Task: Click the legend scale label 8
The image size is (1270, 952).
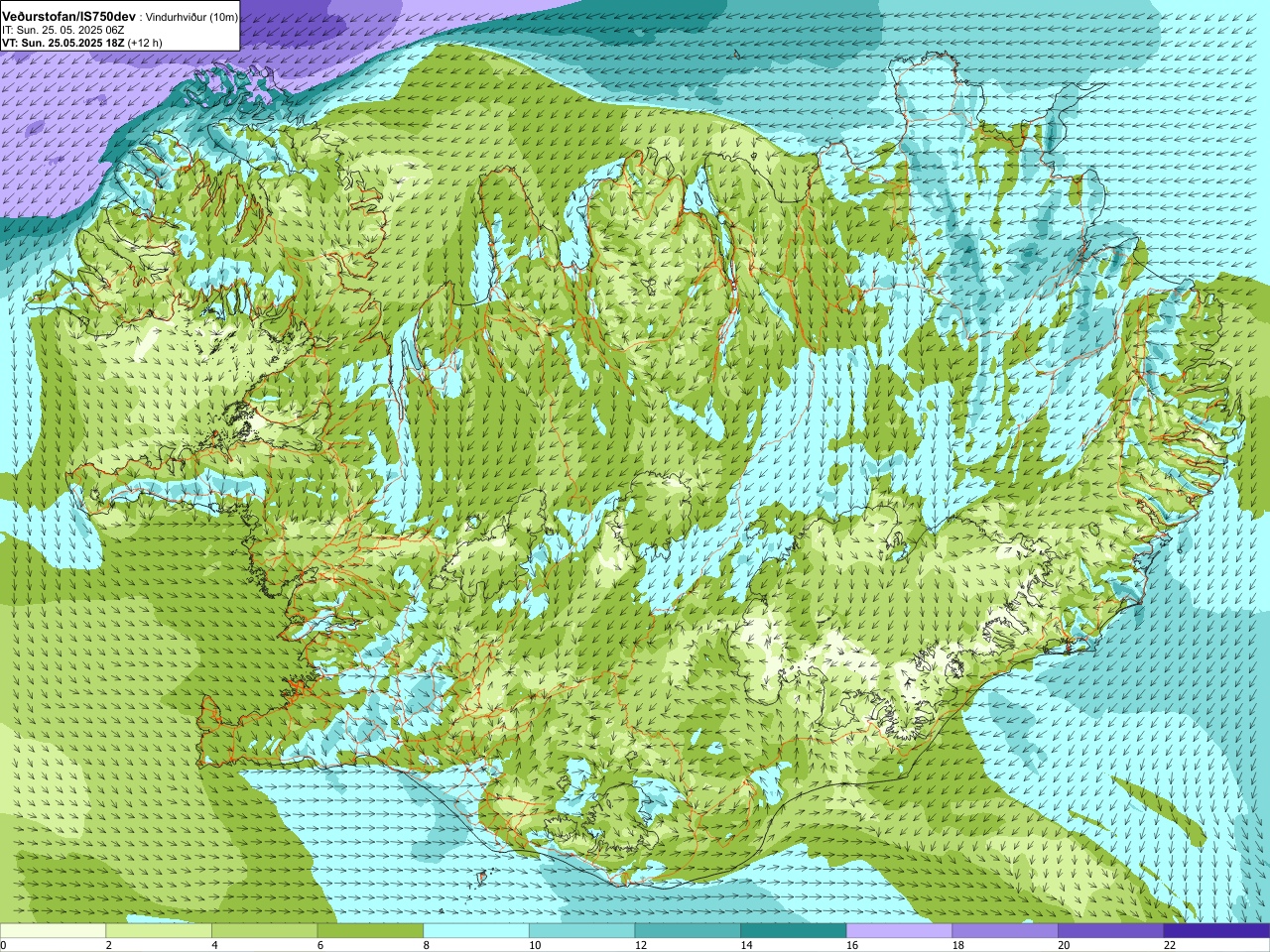Action: point(427,945)
